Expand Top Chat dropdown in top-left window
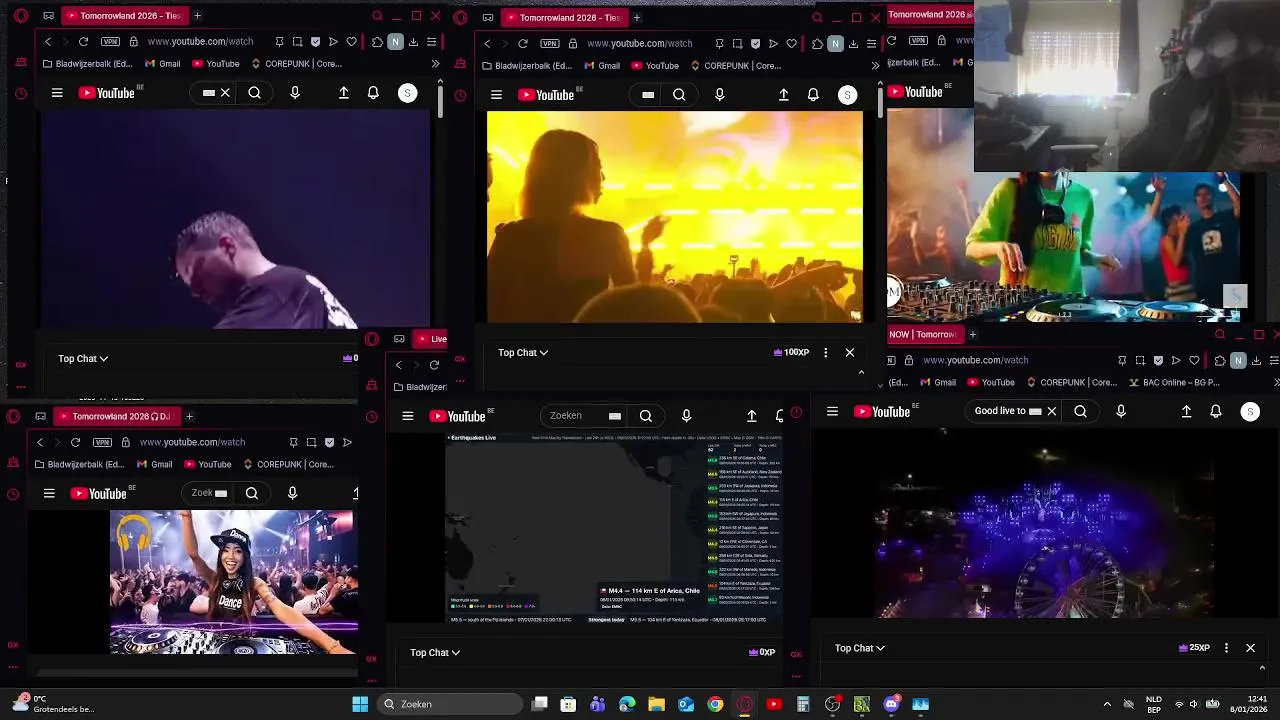1280x720 pixels. [83, 358]
